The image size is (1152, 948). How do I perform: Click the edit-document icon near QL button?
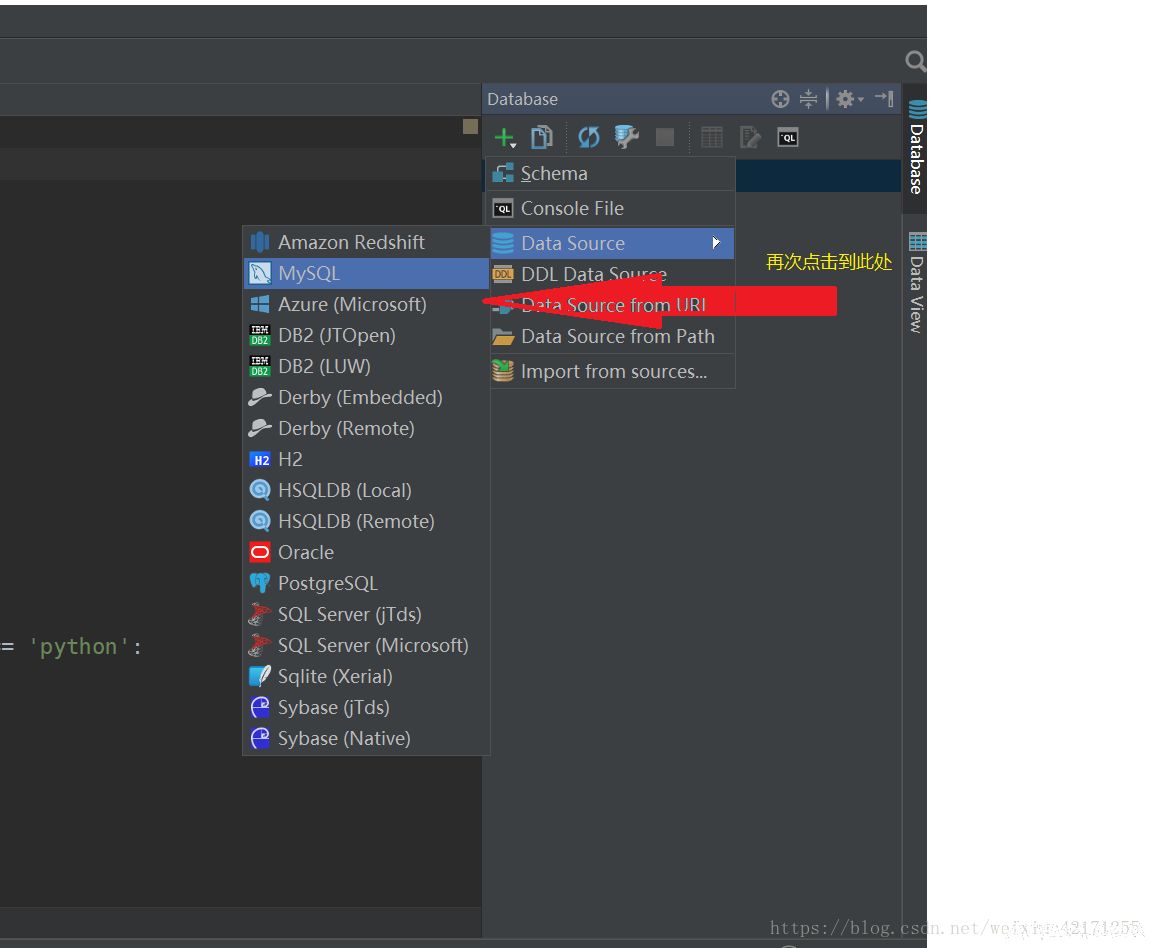pos(750,137)
